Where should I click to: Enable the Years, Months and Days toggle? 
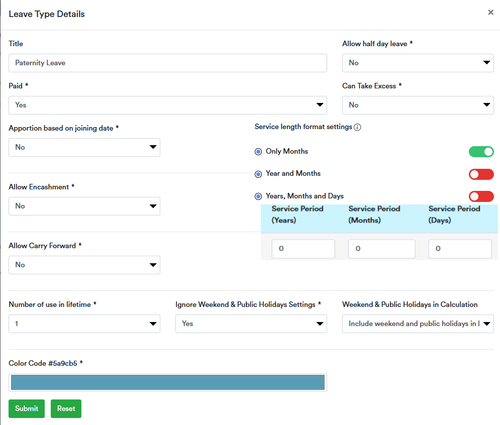click(x=481, y=196)
